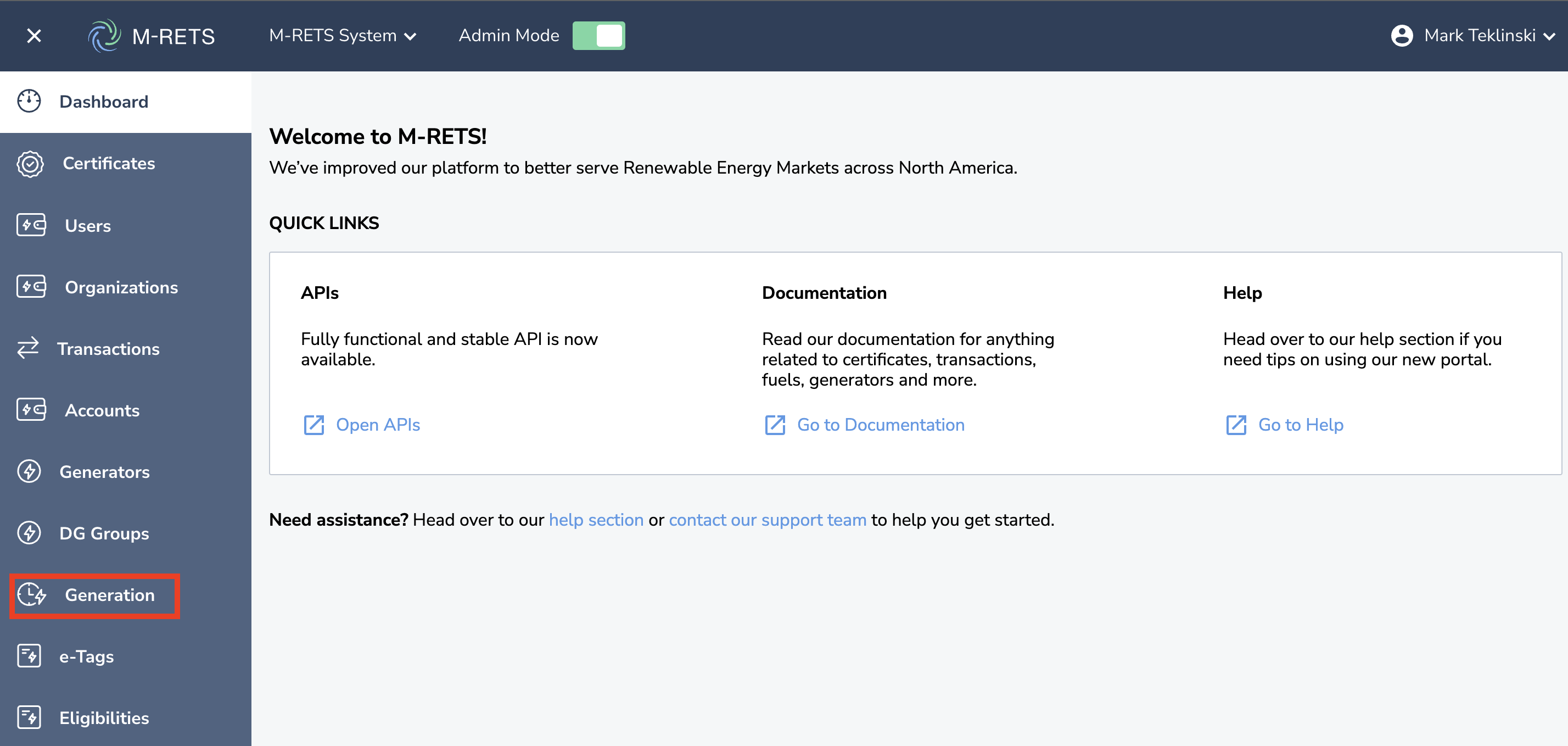This screenshot has height=746, width=1568.
Task: Toggle the Admin Mode switch
Action: [598, 35]
